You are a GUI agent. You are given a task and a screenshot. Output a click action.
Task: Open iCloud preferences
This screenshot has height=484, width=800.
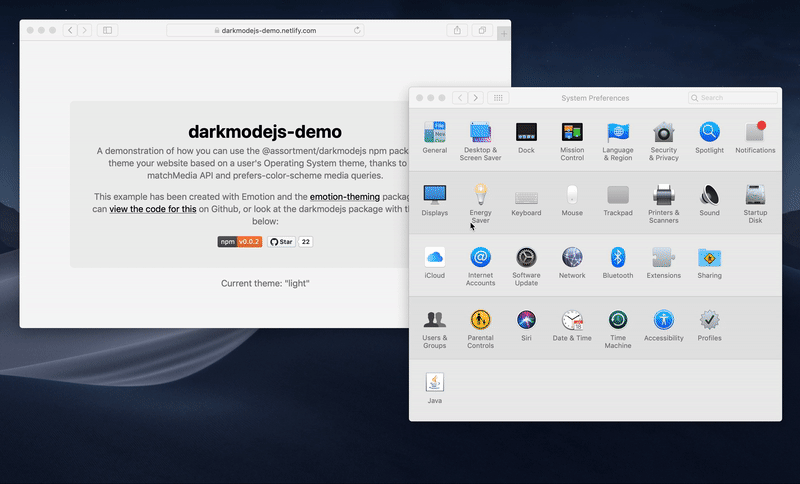point(435,263)
